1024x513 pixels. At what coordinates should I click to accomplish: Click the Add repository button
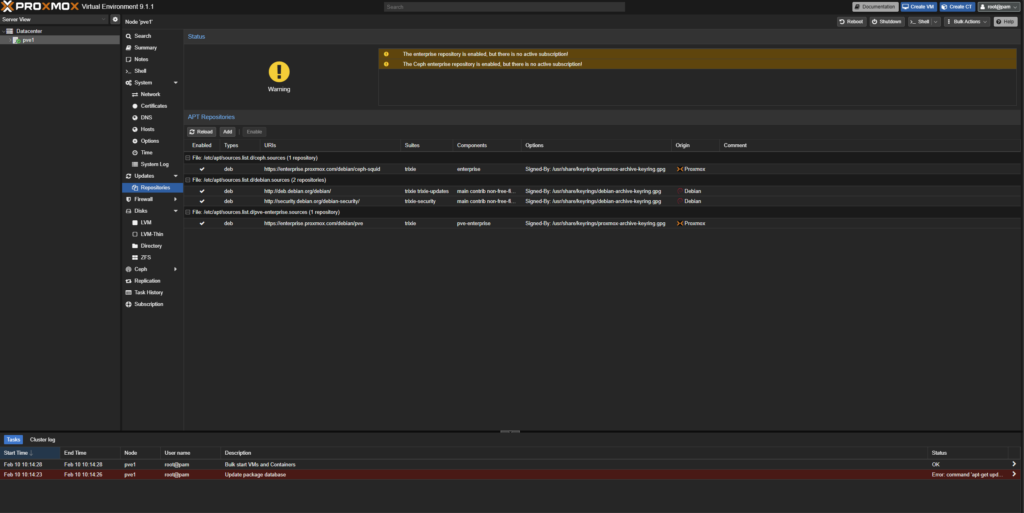227,132
